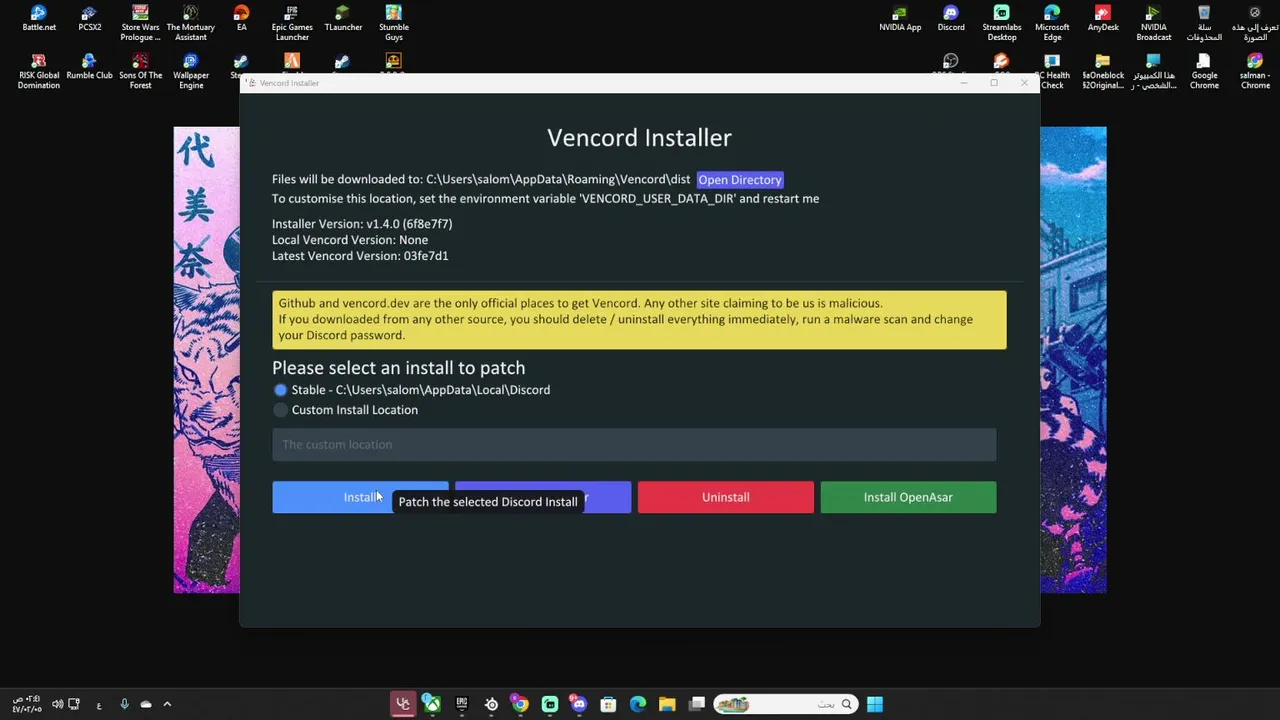Image resolution: width=1280 pixels, height=720 pixels.
Task: Click the Windows Start button
Action: (875, 704)
